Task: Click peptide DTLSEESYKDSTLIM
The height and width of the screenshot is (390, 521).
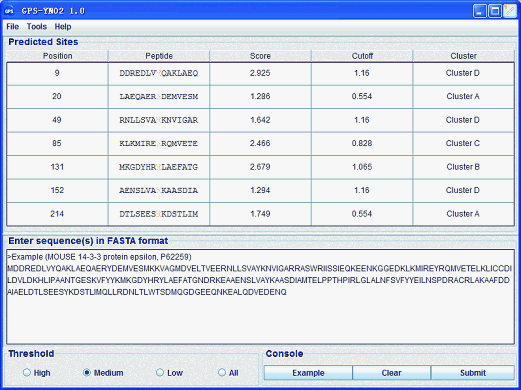Action: coord(159,214)
